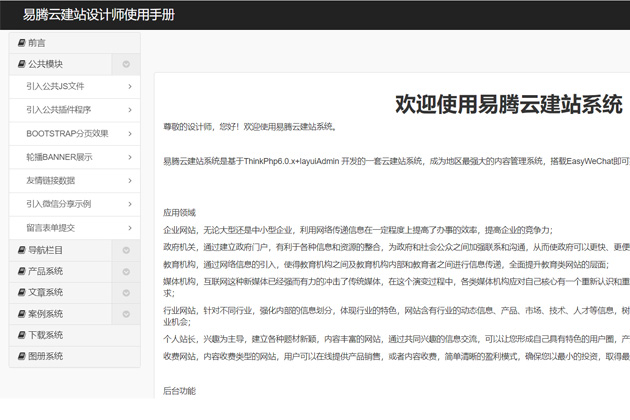Image resolution: width=630 pixels, height=420 pixels.
Task: Click the book icon beside 图册系统
Action: [x=22, y=356]
